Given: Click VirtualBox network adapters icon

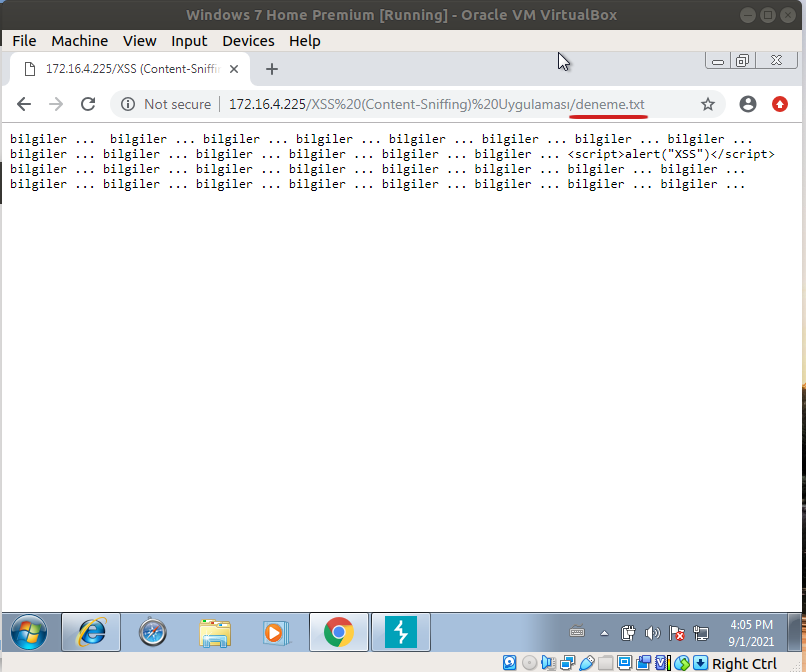Looking at the screenshot, I should pos(567,663).
